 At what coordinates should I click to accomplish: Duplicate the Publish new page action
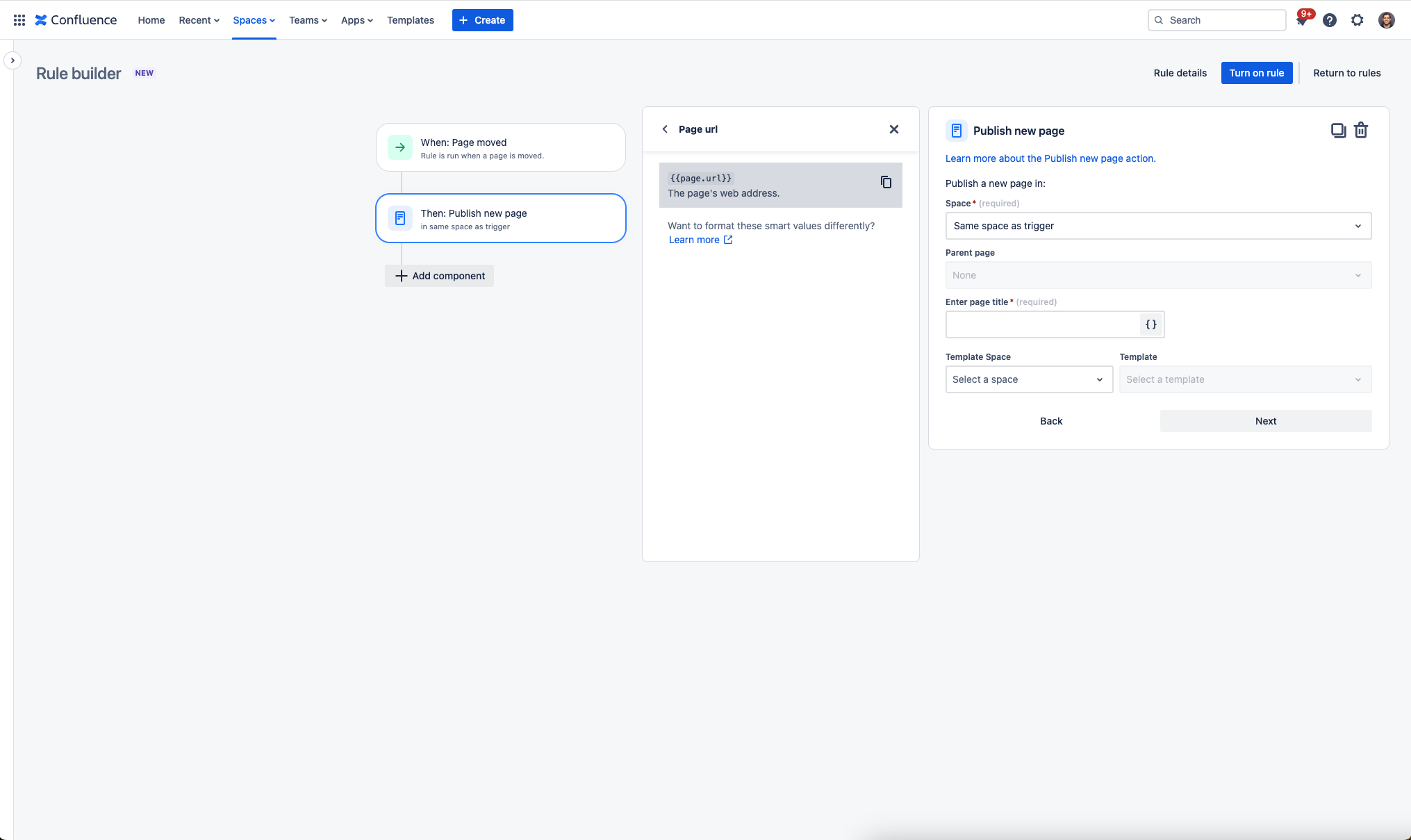(1339, 130)
